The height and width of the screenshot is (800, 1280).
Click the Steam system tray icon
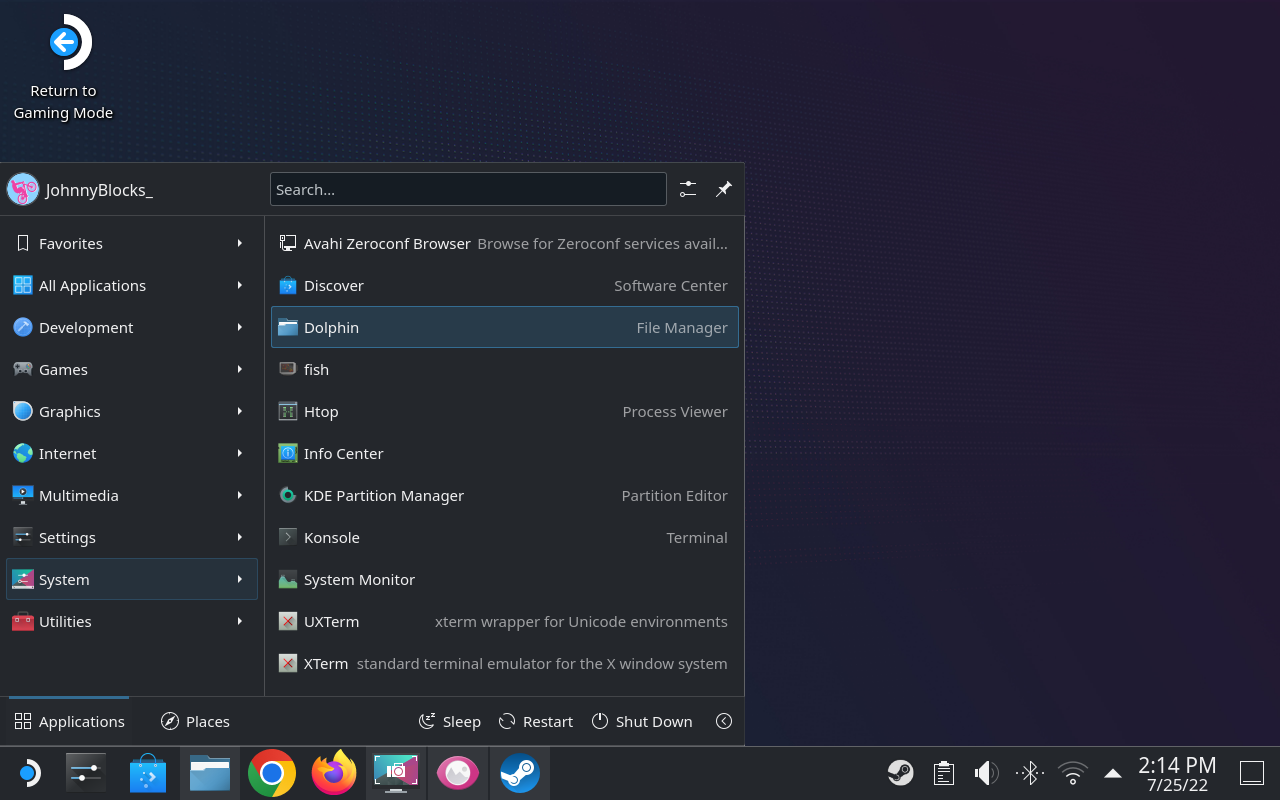coord(900,773)
